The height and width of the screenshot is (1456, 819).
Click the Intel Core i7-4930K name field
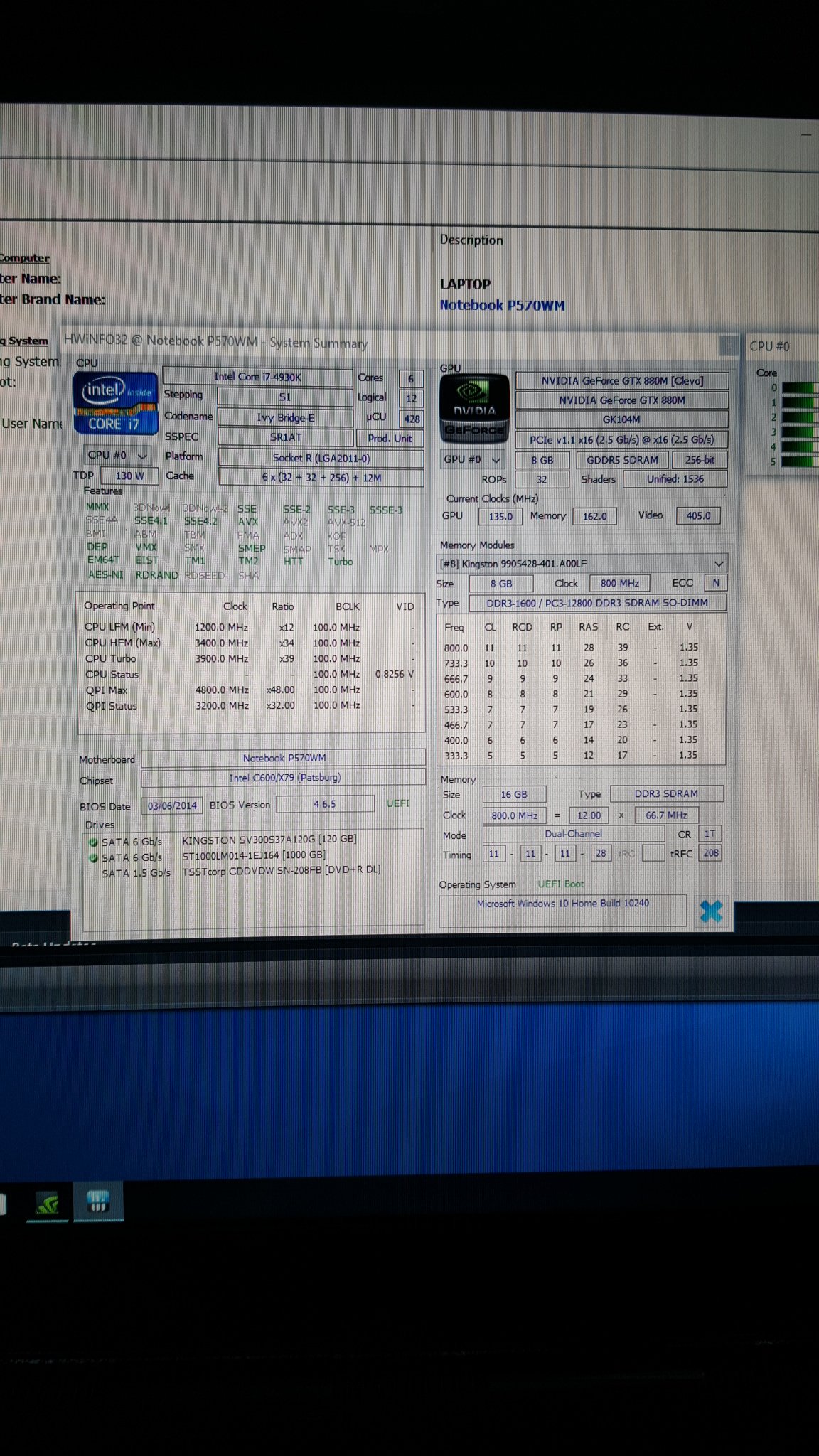[x=257, y=377]
